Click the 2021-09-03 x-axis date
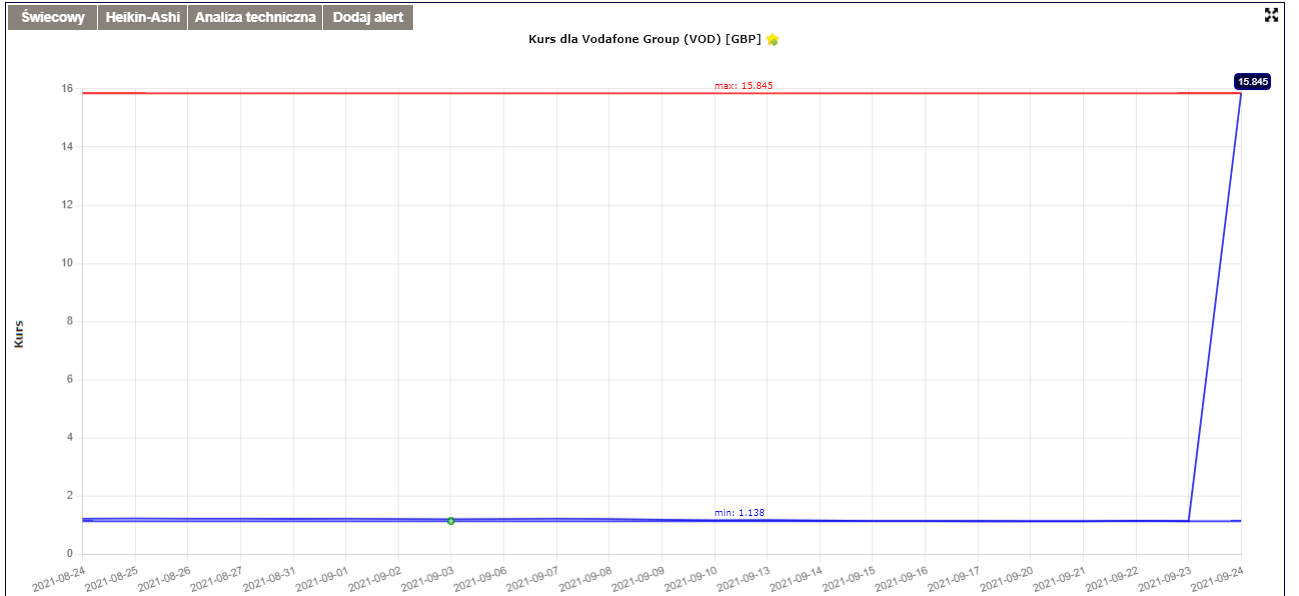1299x596 pixels. coord(426,576)
